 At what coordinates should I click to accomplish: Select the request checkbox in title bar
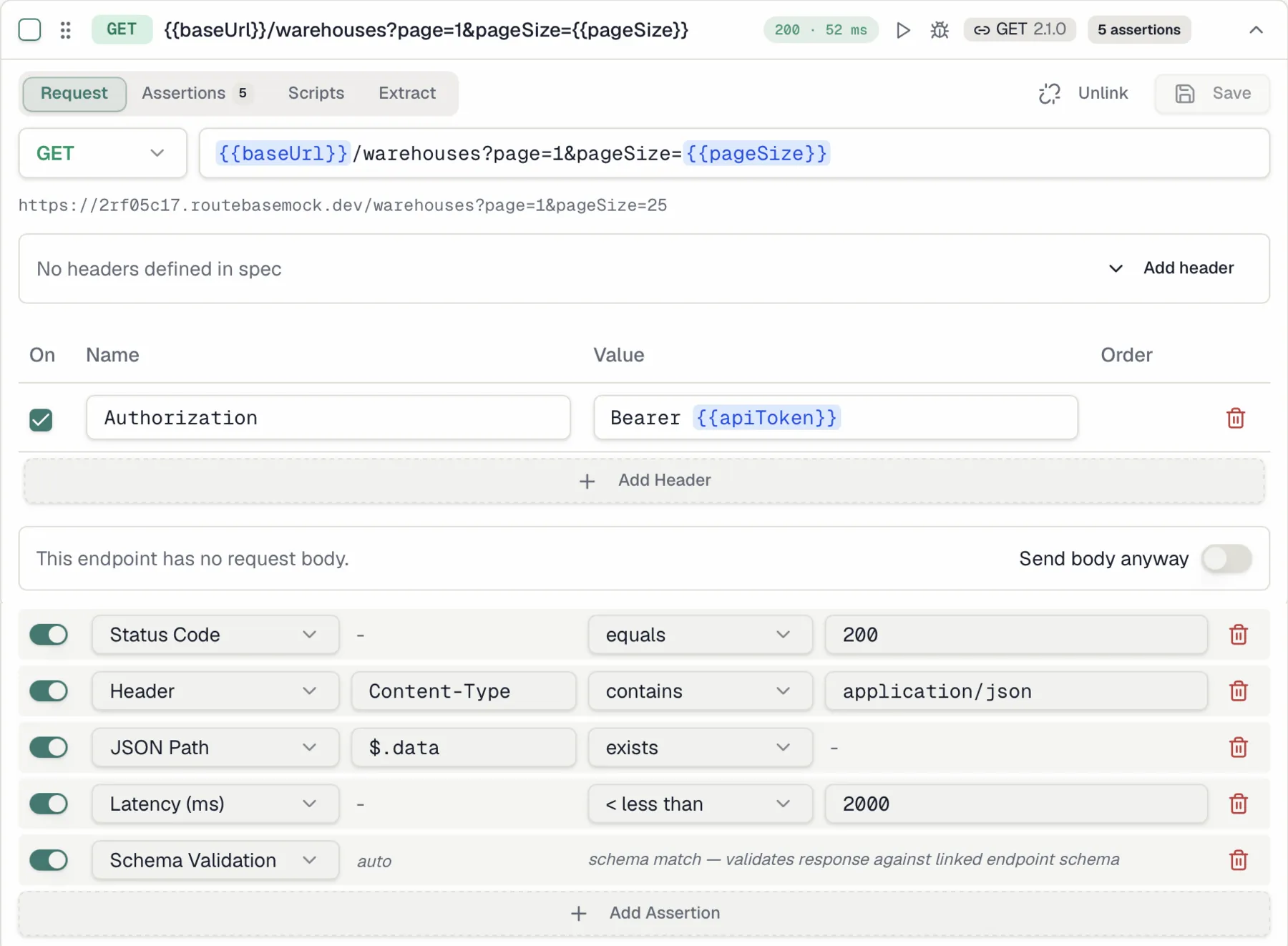[29, 30]
